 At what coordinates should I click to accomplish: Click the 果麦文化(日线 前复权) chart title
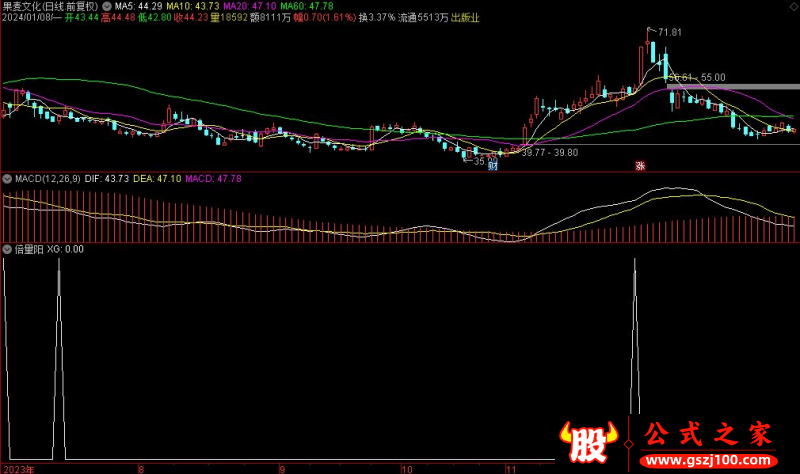click(50, 6)
